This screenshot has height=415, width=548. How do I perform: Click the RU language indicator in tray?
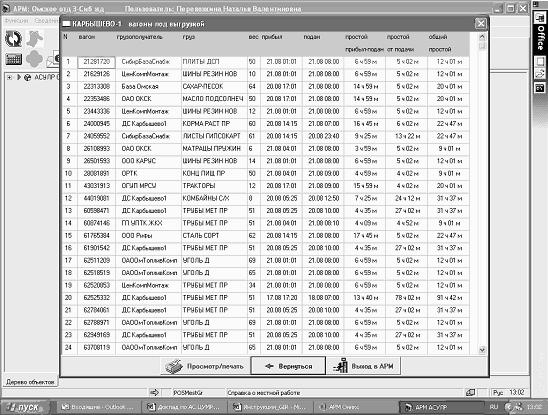click(x=493, y=407)
